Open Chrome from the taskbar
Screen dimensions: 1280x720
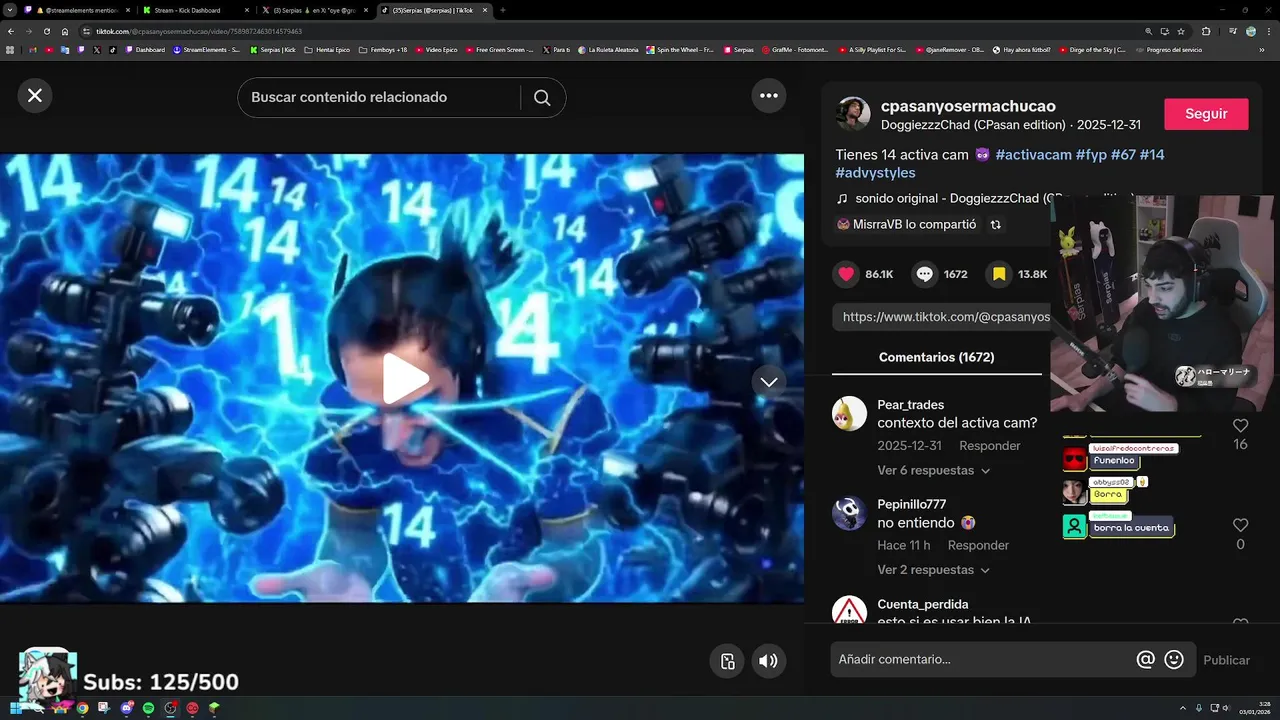pyautogui.click(x=82, y=708)
